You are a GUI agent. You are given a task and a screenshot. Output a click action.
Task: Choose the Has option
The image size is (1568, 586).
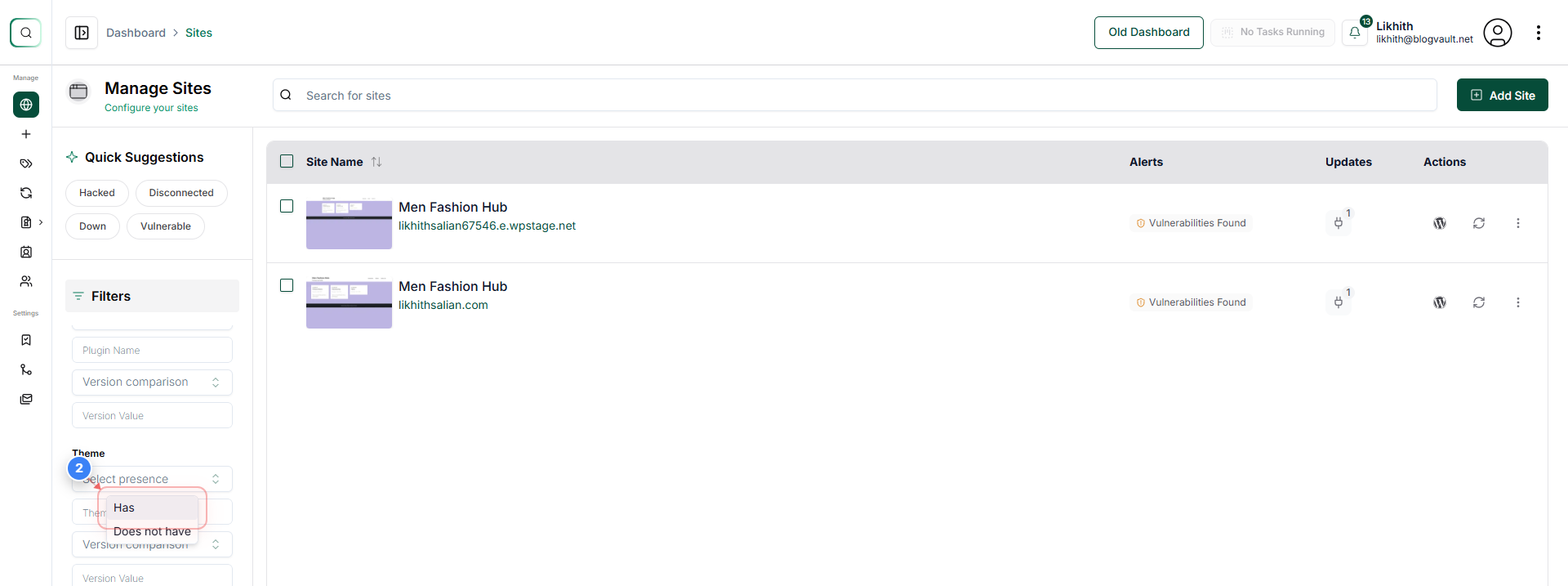pyautogui.click(x=152, y=508)
